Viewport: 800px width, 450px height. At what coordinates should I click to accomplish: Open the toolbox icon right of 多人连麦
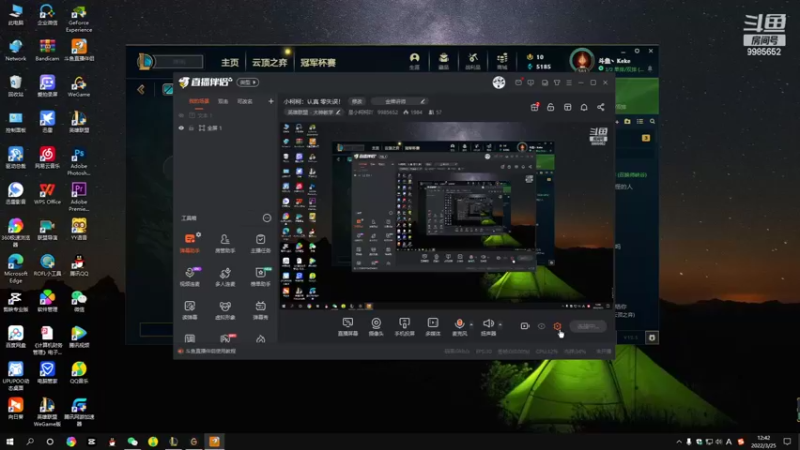tap(260, 276)
